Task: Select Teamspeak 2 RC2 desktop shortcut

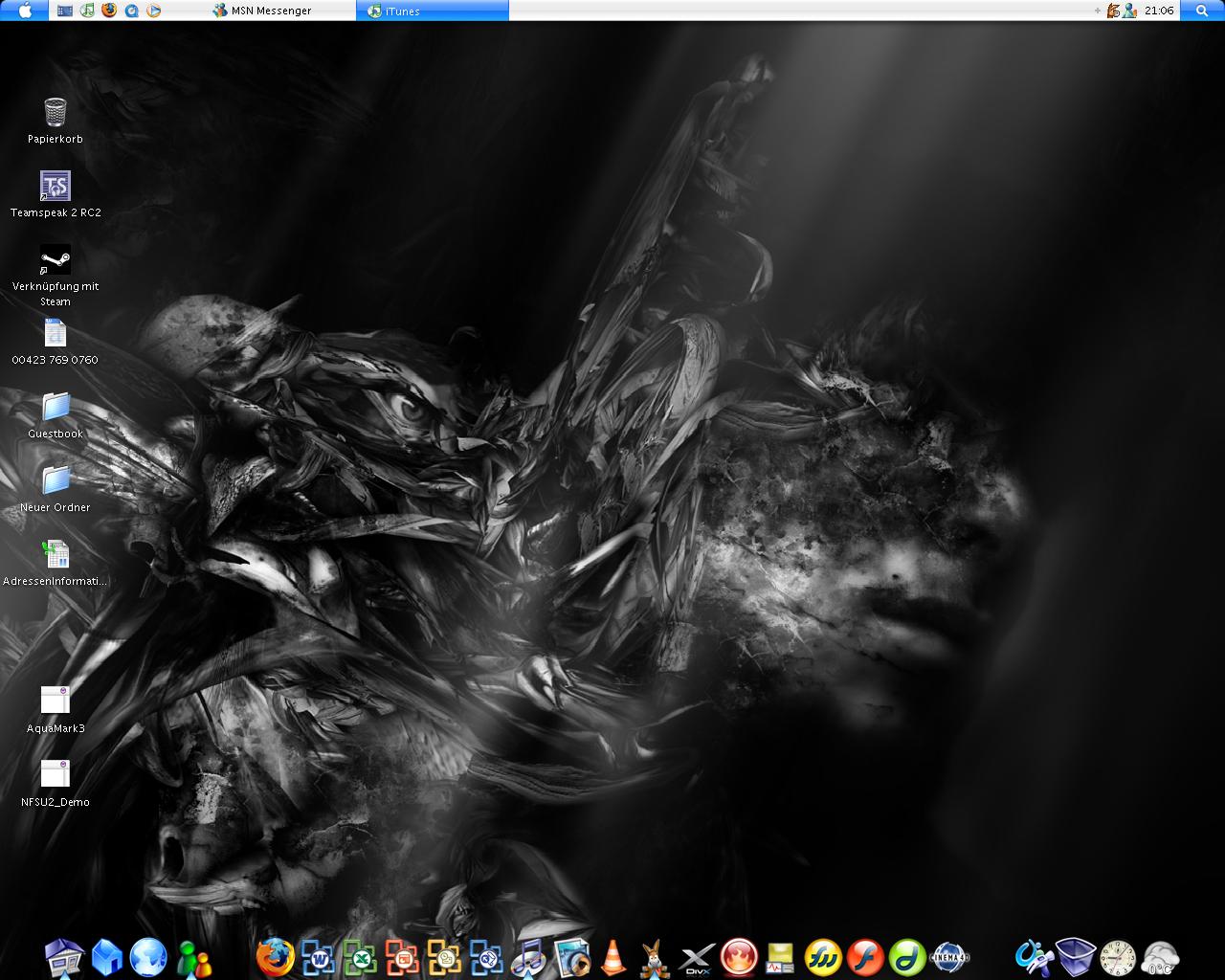Action: coord(56,187)
